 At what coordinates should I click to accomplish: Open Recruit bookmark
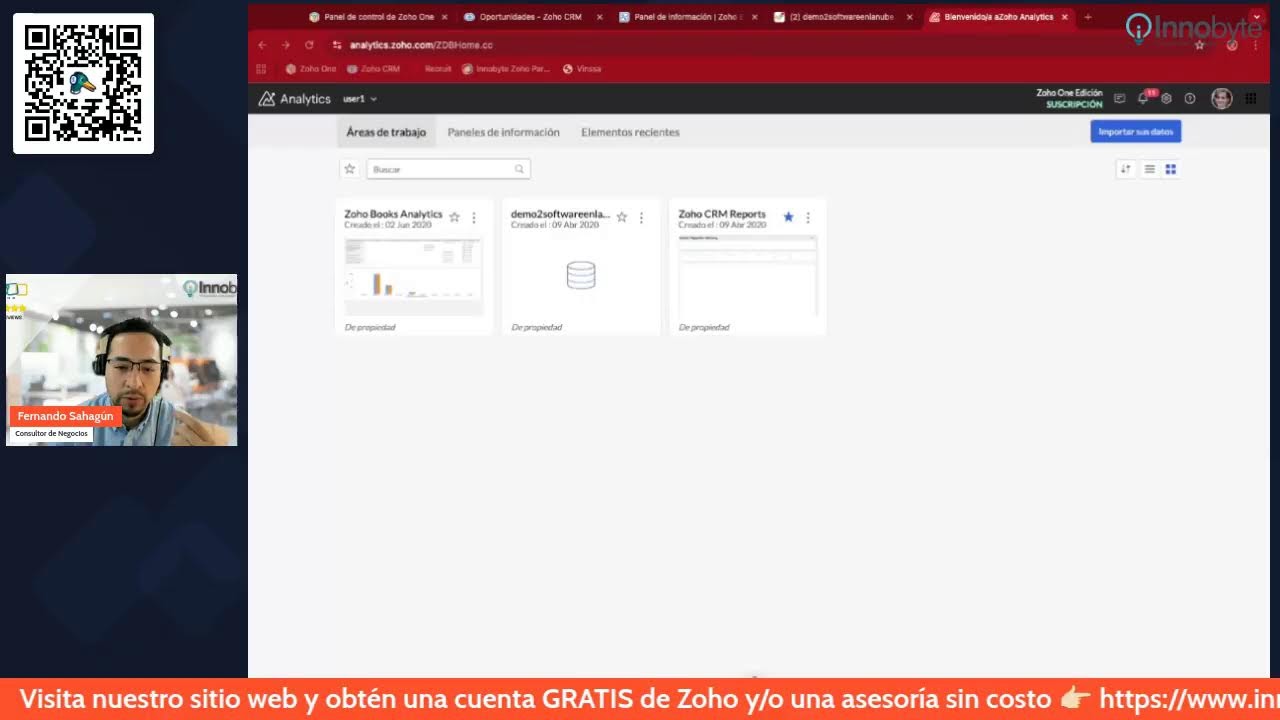[438, 69]
